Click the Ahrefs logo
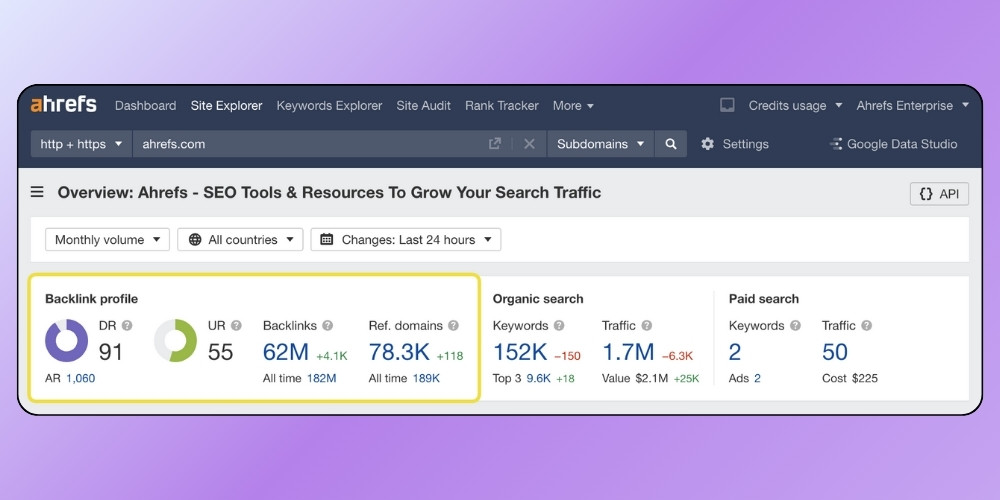Screen dimensions: 1000x500 [64, 105]
